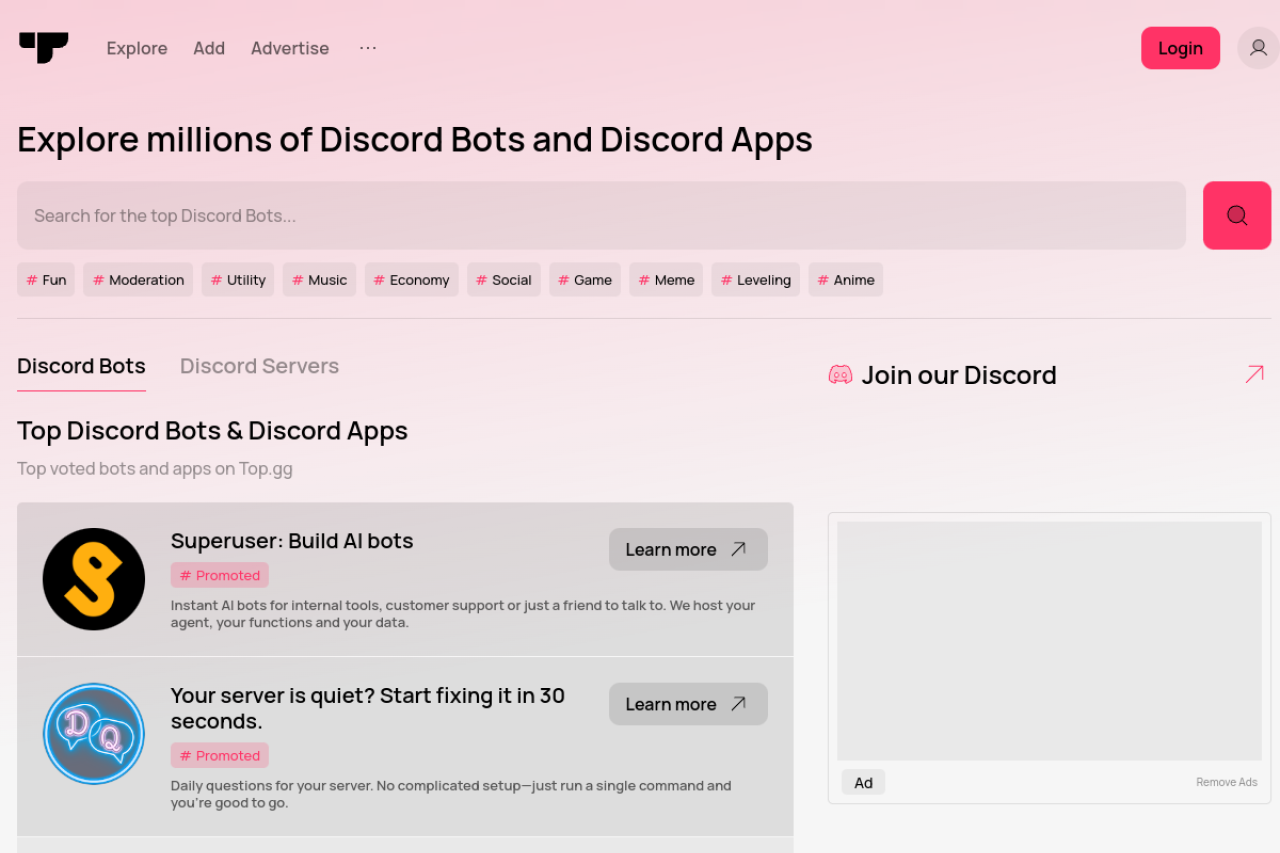Open the DQ daily questions bot avatar
The image size is (1280, 853).
(94, 734)
